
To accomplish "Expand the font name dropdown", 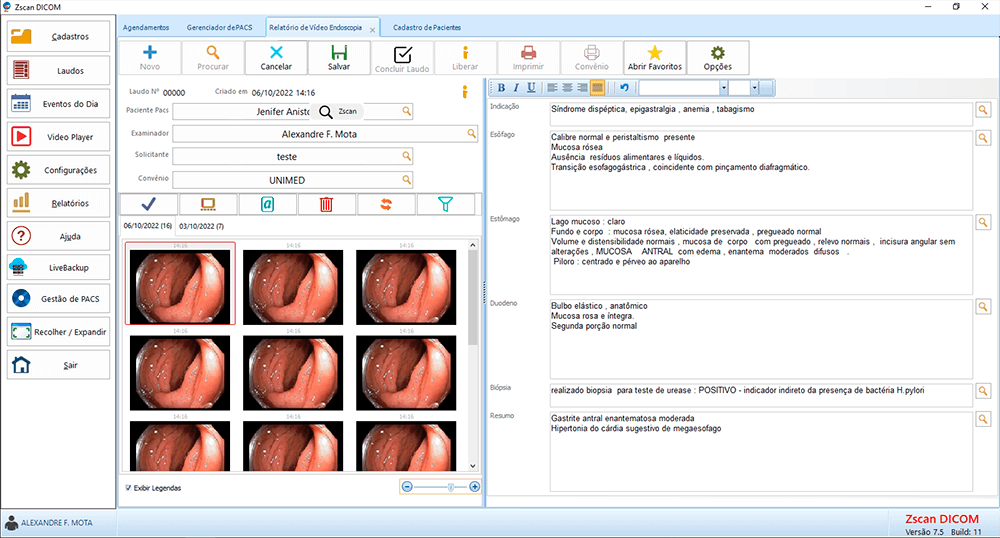I will click(x=722, y=88).
